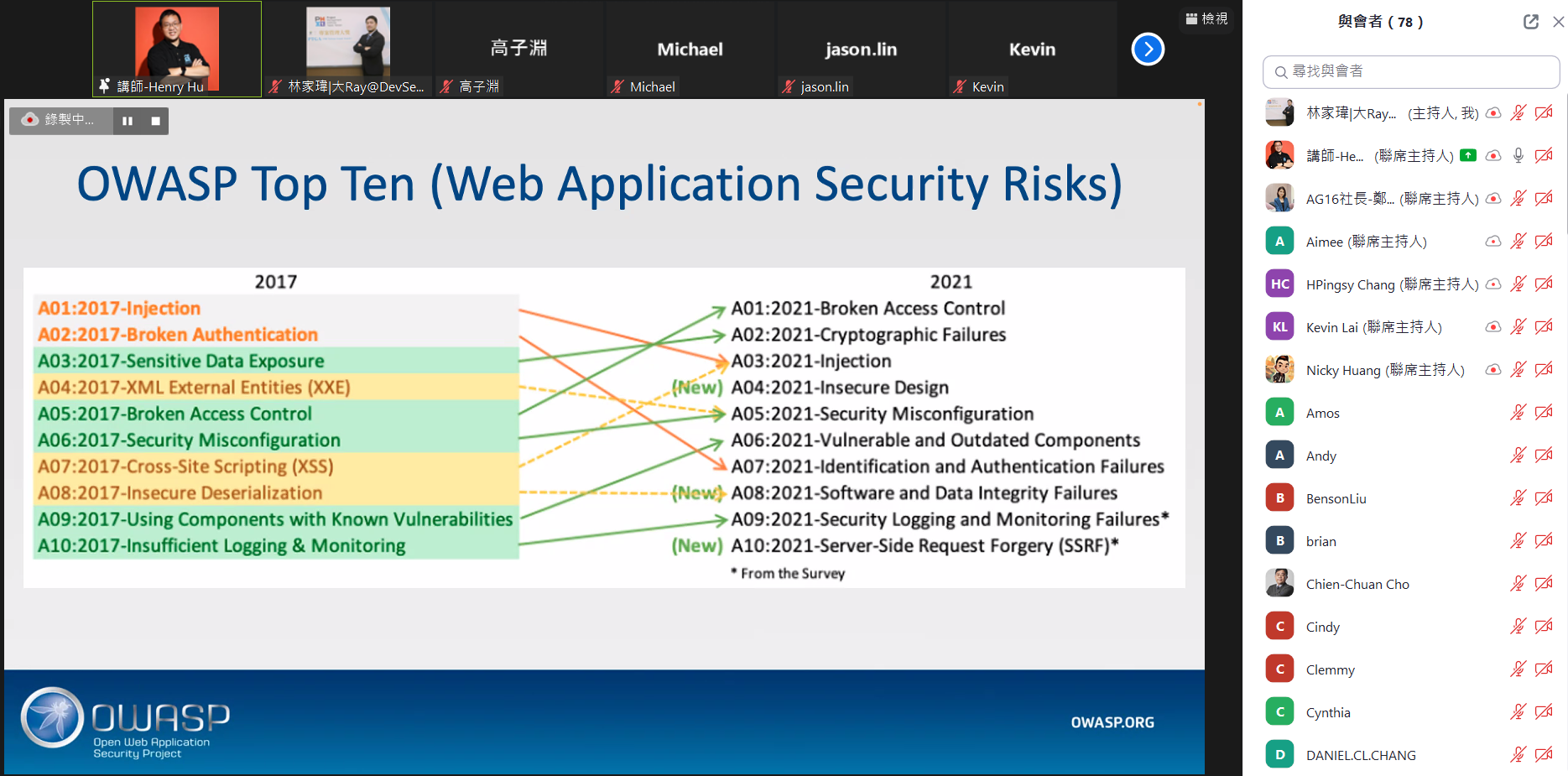This screenshot has height=776, width=1568.
Task: Toggle video for Andy in list
Action: pos(1543,456)
